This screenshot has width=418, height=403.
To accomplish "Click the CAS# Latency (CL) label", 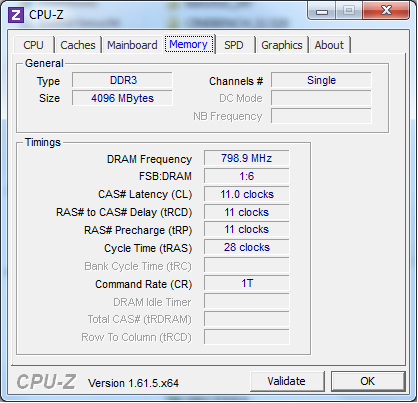I will click(x=145, y=194).
